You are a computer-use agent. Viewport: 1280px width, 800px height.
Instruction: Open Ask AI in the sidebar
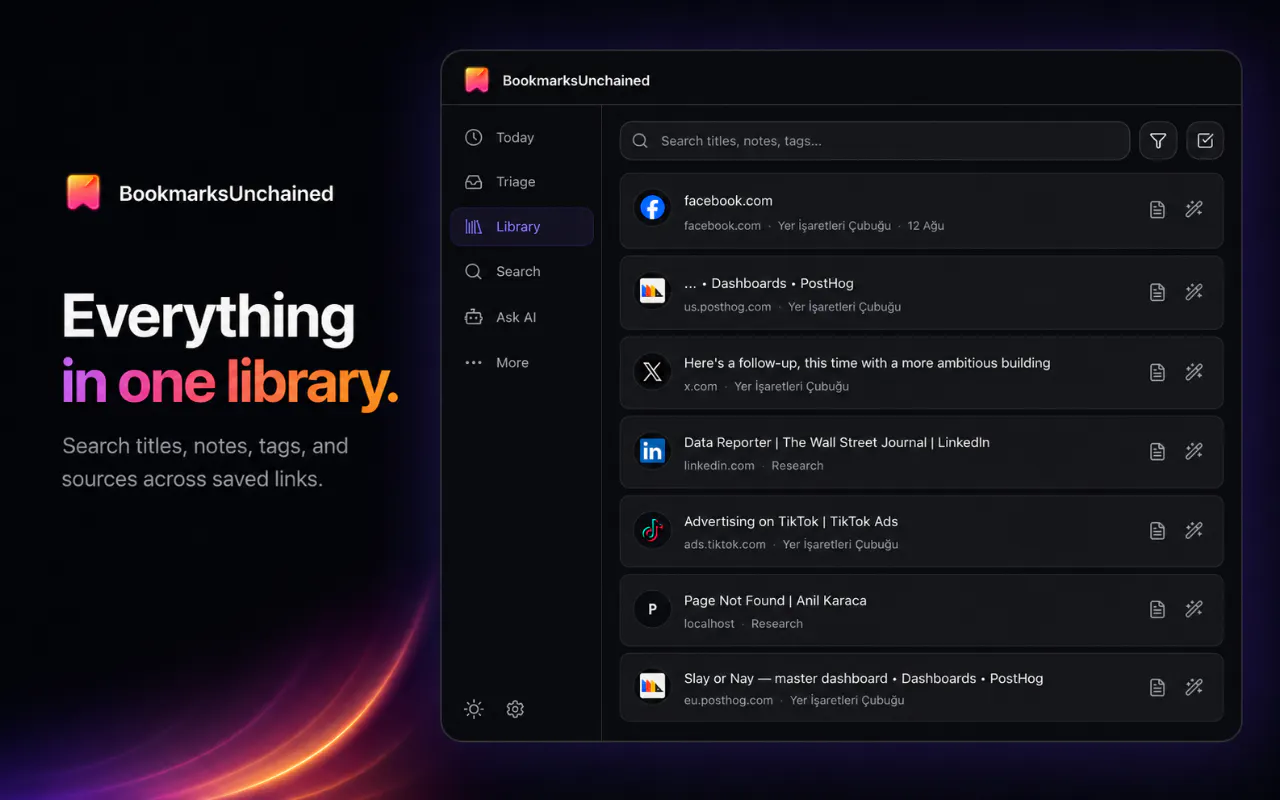(522, 317)
